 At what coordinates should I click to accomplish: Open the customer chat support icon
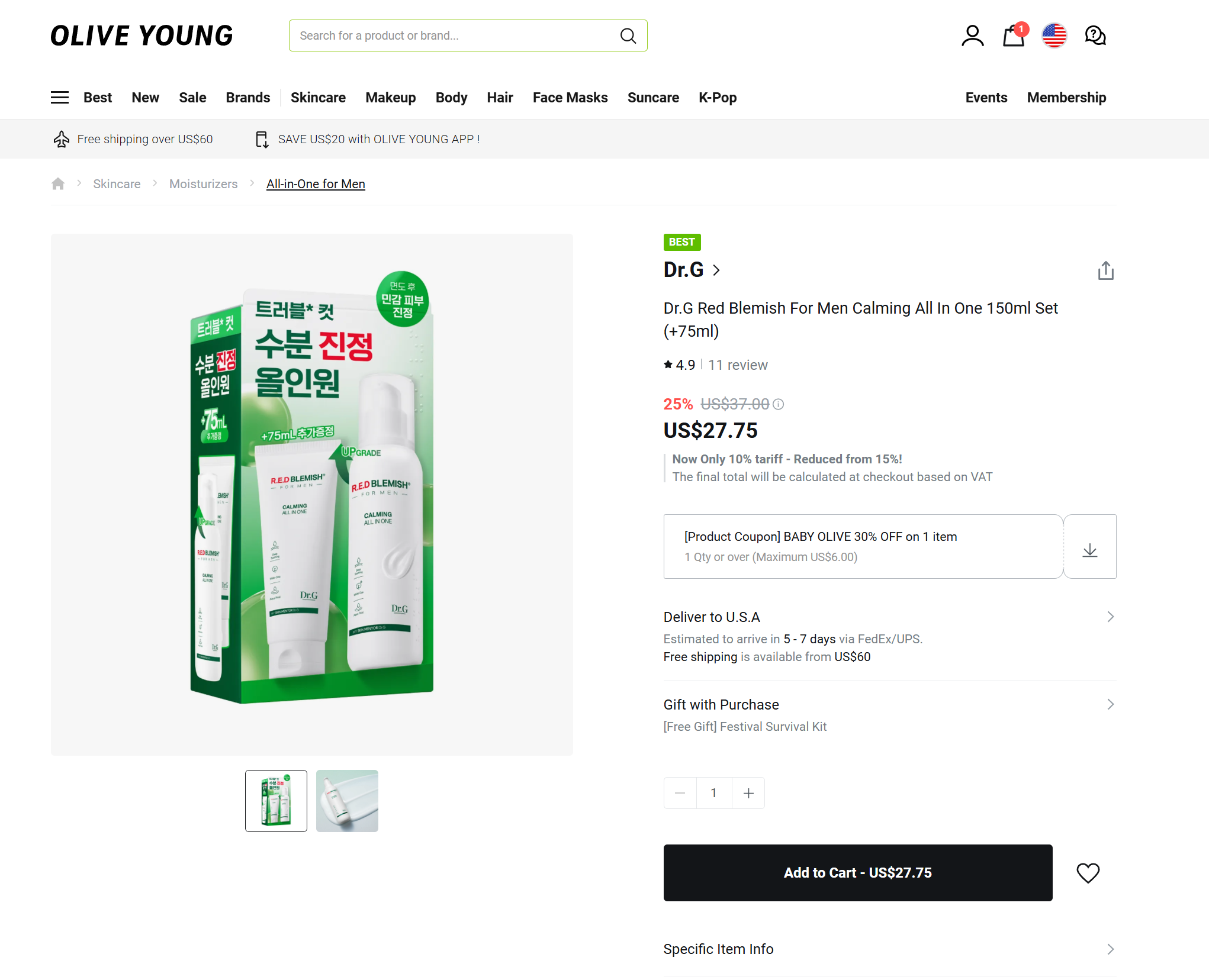click(1095, 36)
